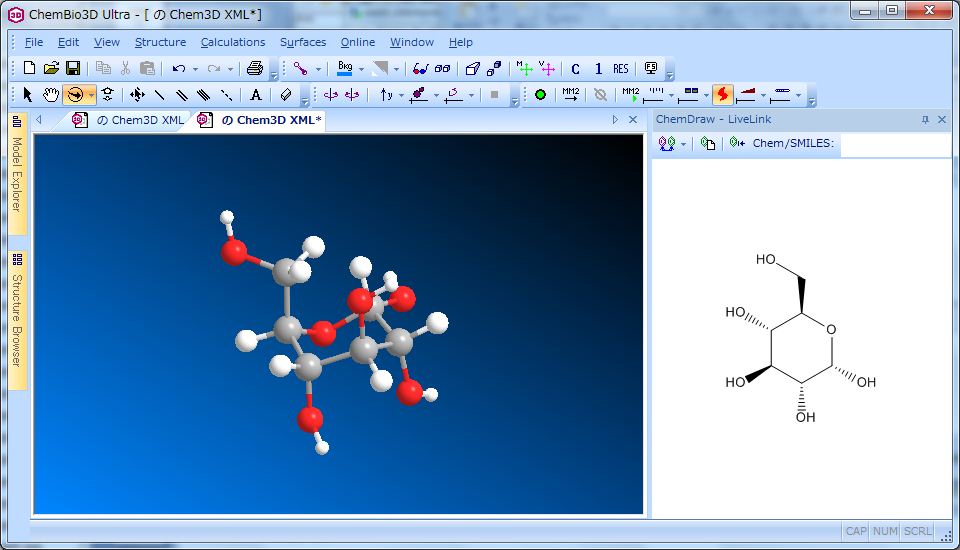Switch to the first Chem3D XML tab
This screenshot has width=960, height=550.
pos(130,120)
